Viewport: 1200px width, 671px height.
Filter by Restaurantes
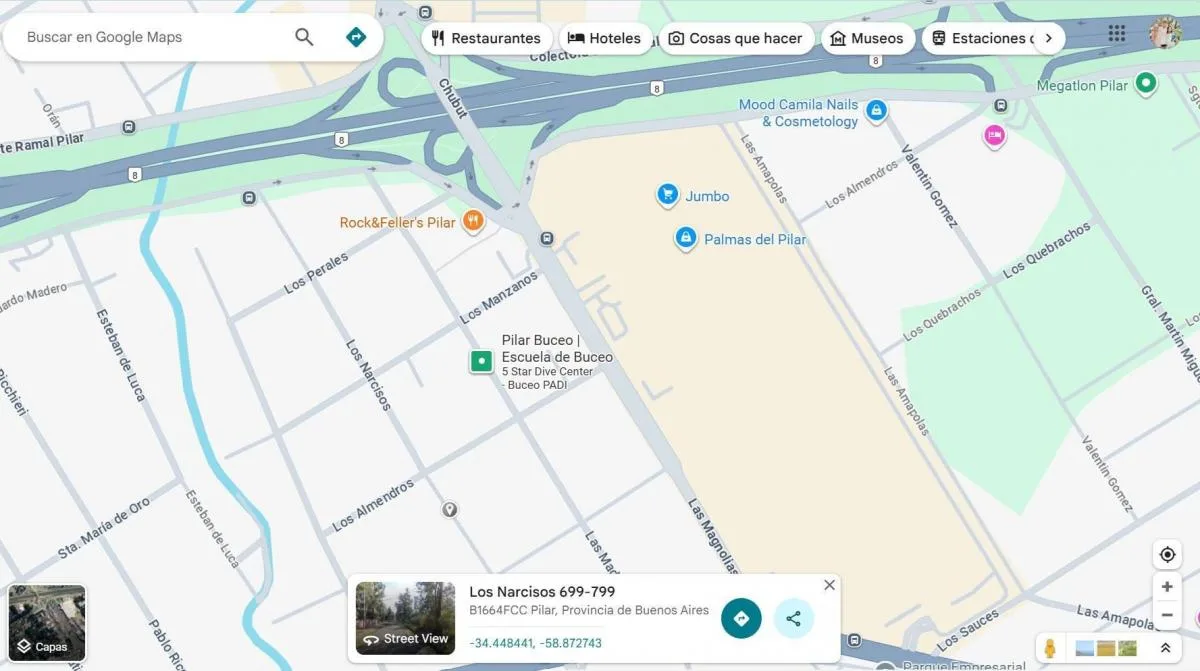[x=487, y=38]
